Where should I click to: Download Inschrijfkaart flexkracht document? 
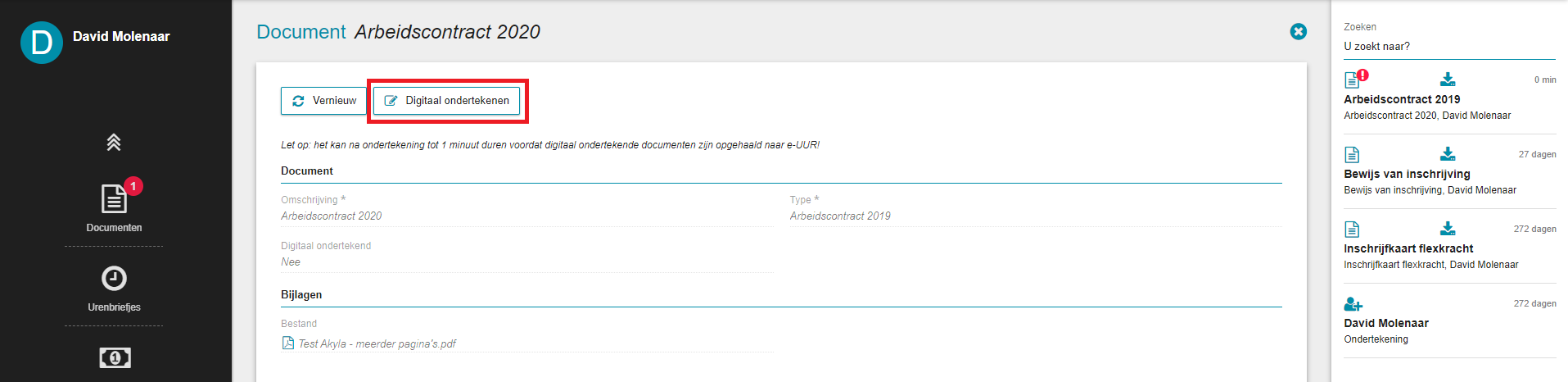coord(1448,228)
